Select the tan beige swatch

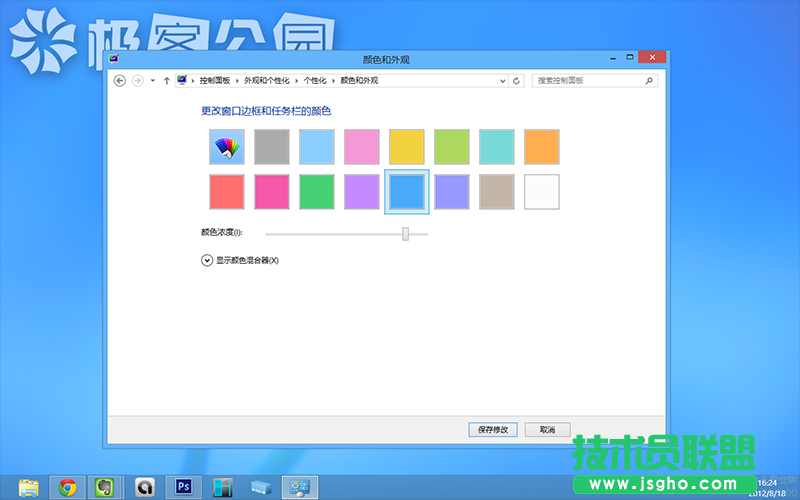496,192
